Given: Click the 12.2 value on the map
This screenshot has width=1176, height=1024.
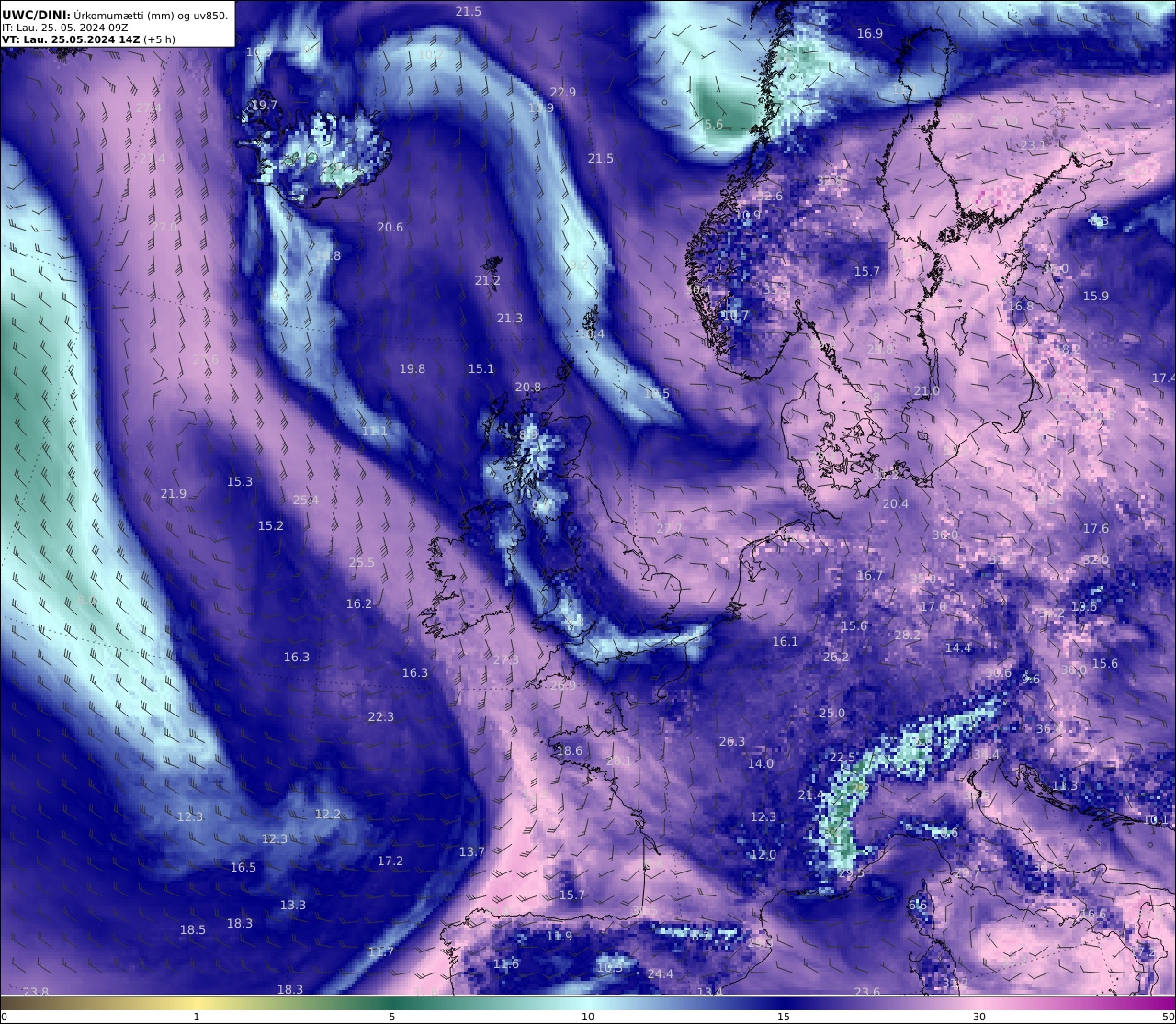Looking at the screenshot, I should pos(328,814).
